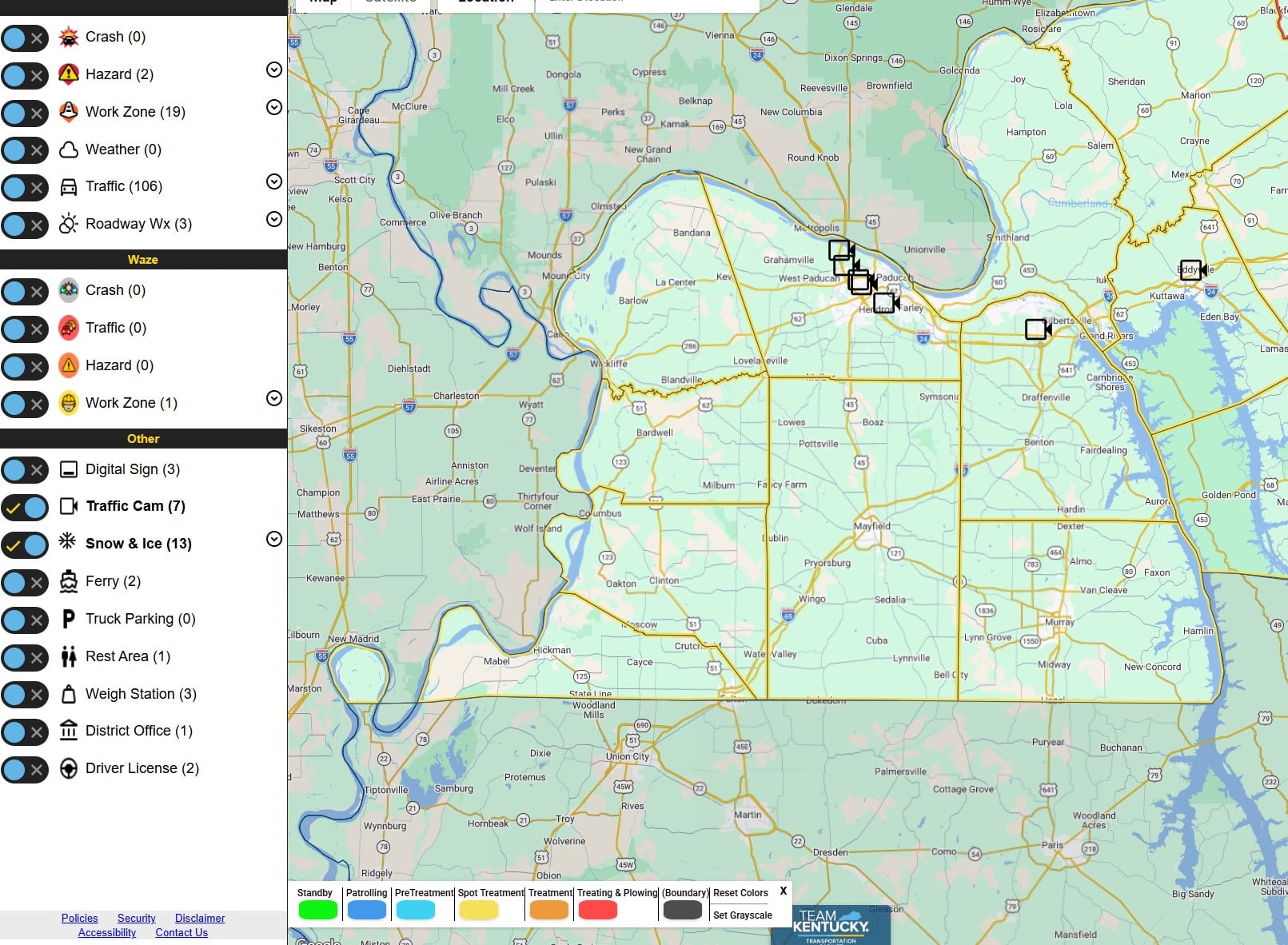Click the Waze Traffic red icon
This screenshot has height=945, width=1288.
click(x=69, y=328)
